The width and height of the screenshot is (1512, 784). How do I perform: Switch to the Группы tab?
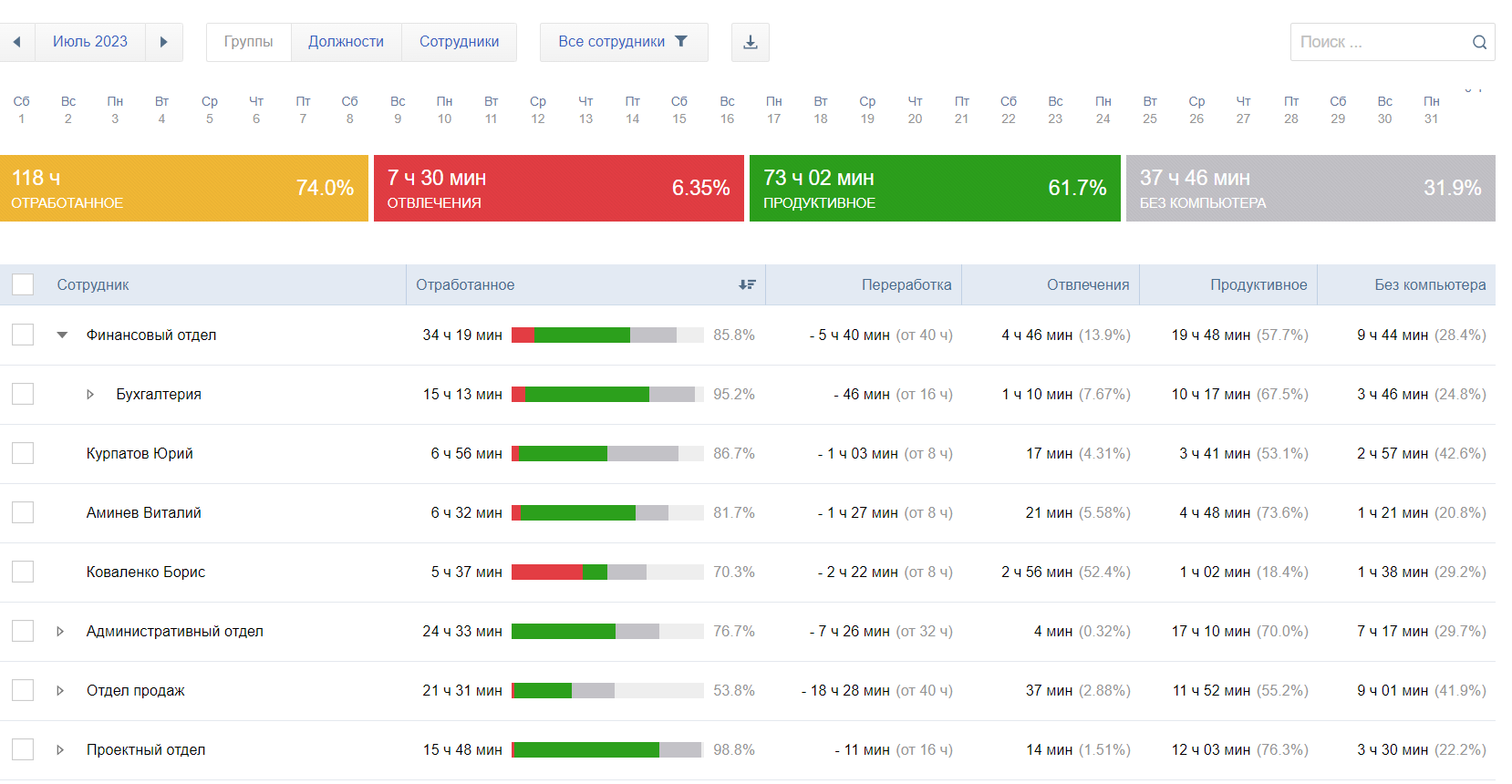click(248, 42)
